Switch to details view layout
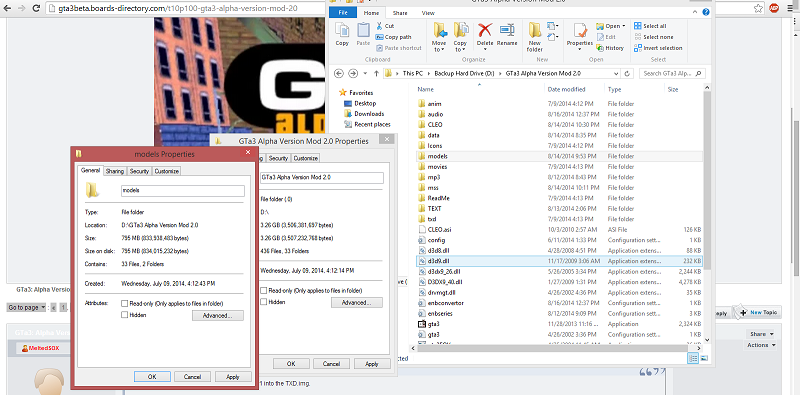Image resolution: width=800 pixels, height=395 pixels. [x=693, y=358]
